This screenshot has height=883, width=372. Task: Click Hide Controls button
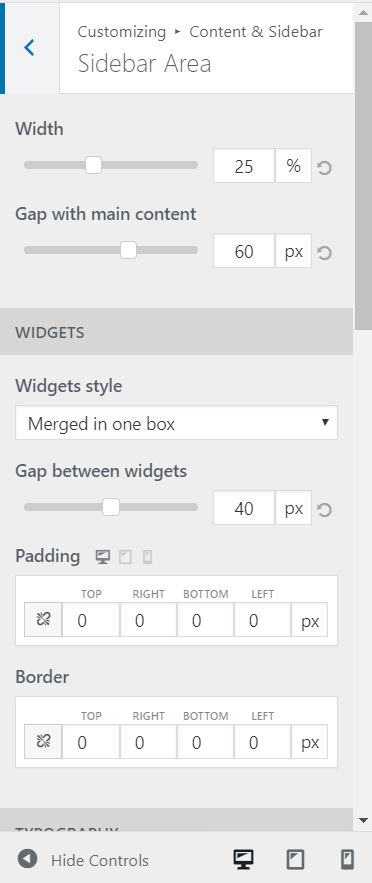click(x=83, y=860)
